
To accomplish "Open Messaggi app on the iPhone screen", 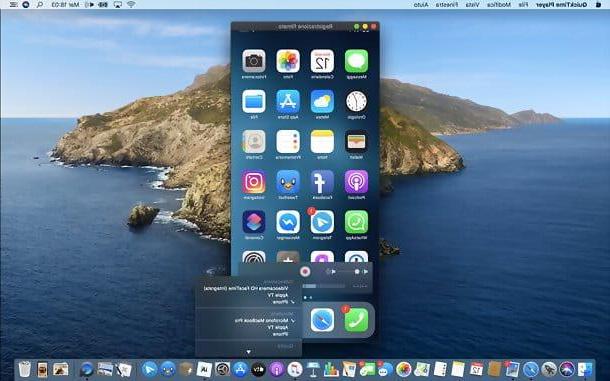I will [356, 61].
